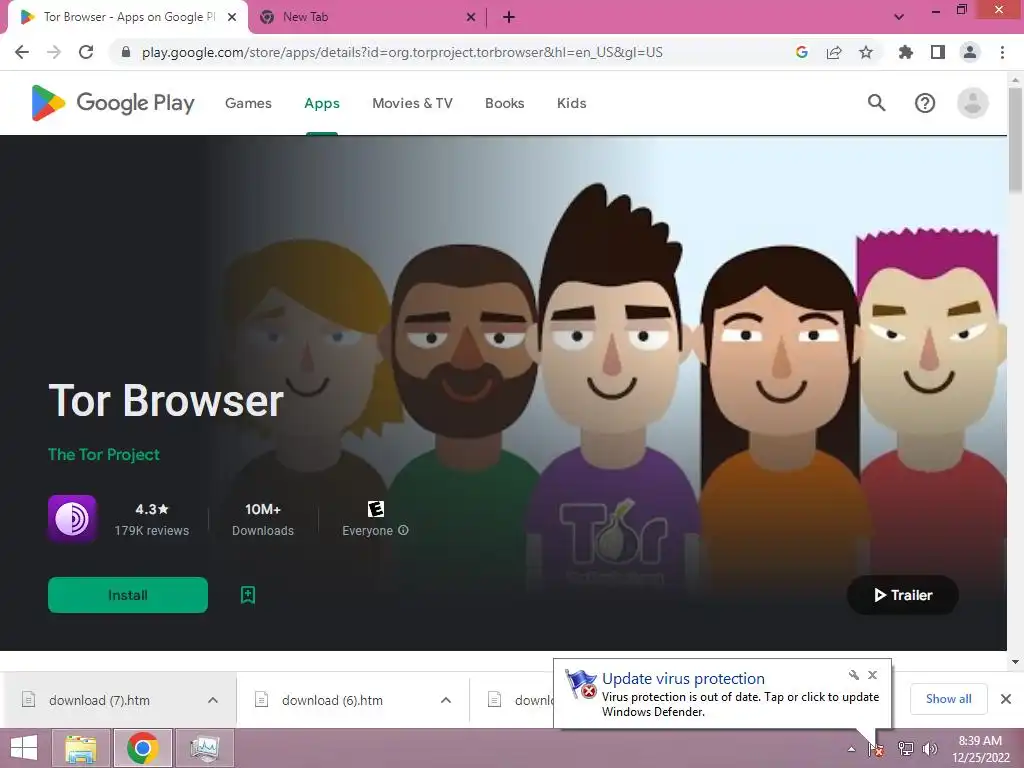The width and height of the screenshot is (1024, 768).
Task: Click the browser forward arrow
Action: [x=54, y=52]
